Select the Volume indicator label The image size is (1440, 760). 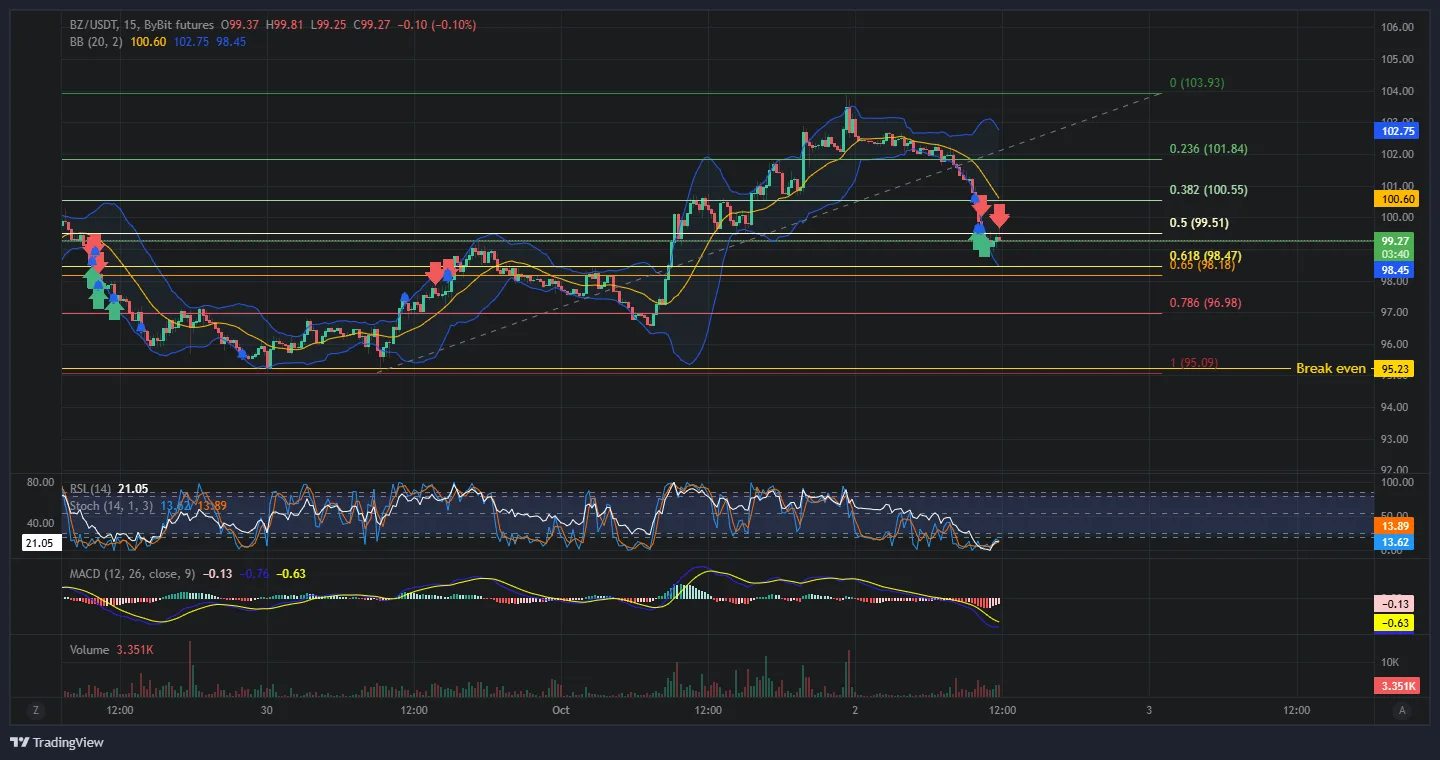[x=89, y=650]
